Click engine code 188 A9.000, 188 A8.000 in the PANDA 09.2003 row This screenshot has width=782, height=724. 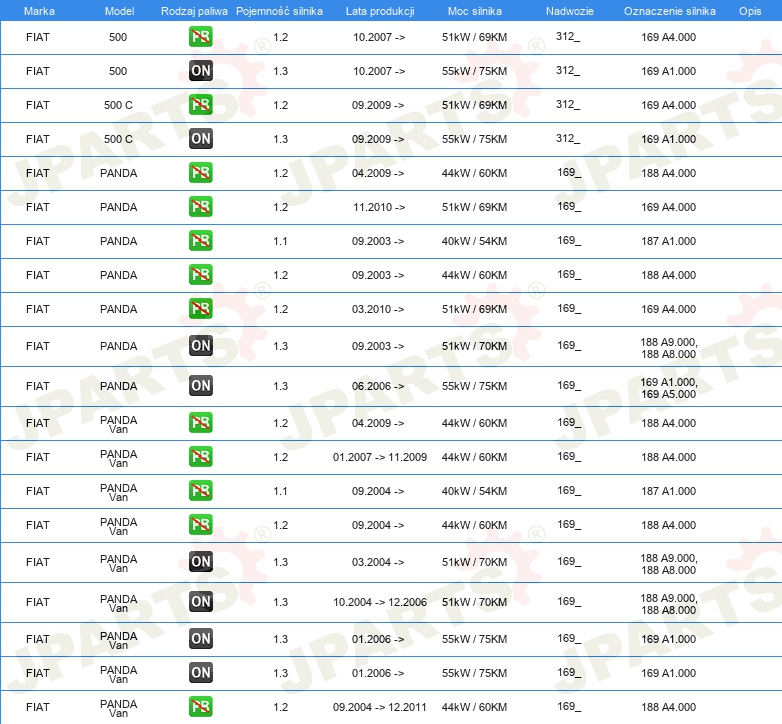669,348
